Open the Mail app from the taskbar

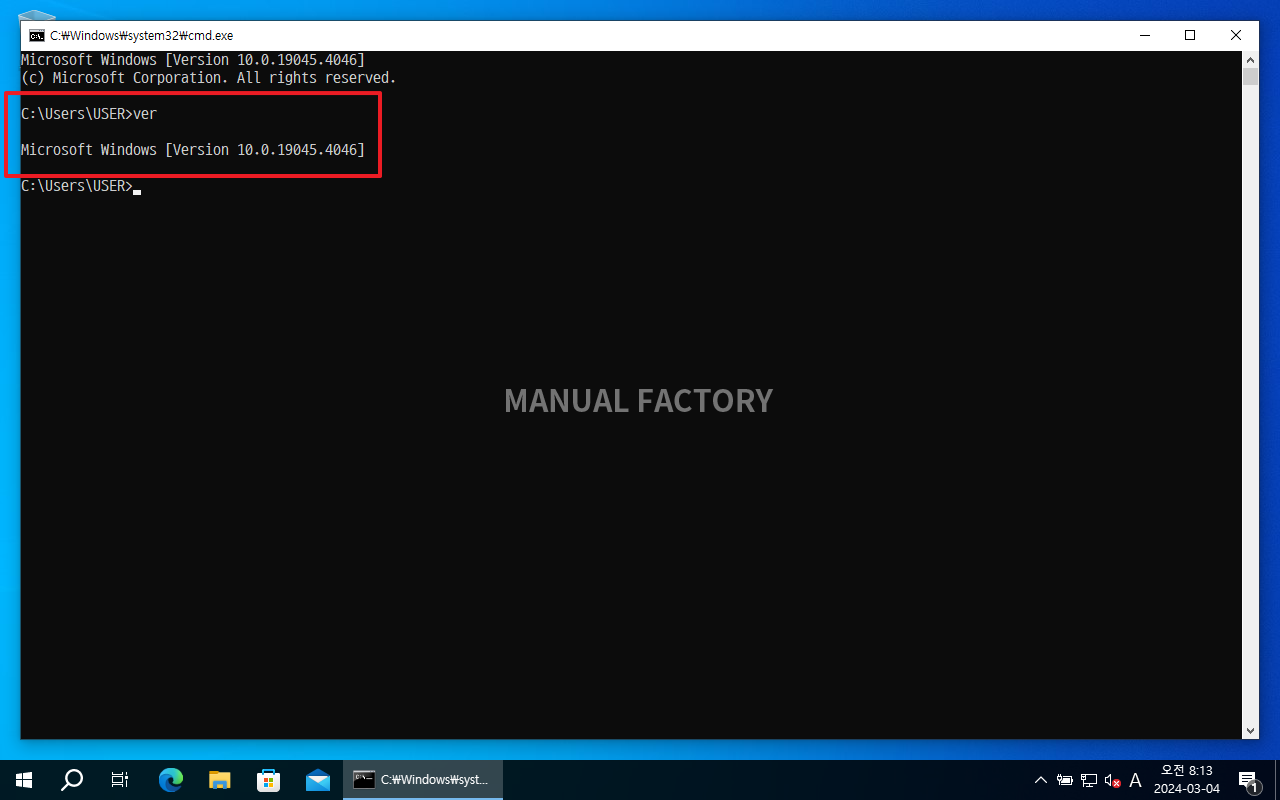point(318,780)
